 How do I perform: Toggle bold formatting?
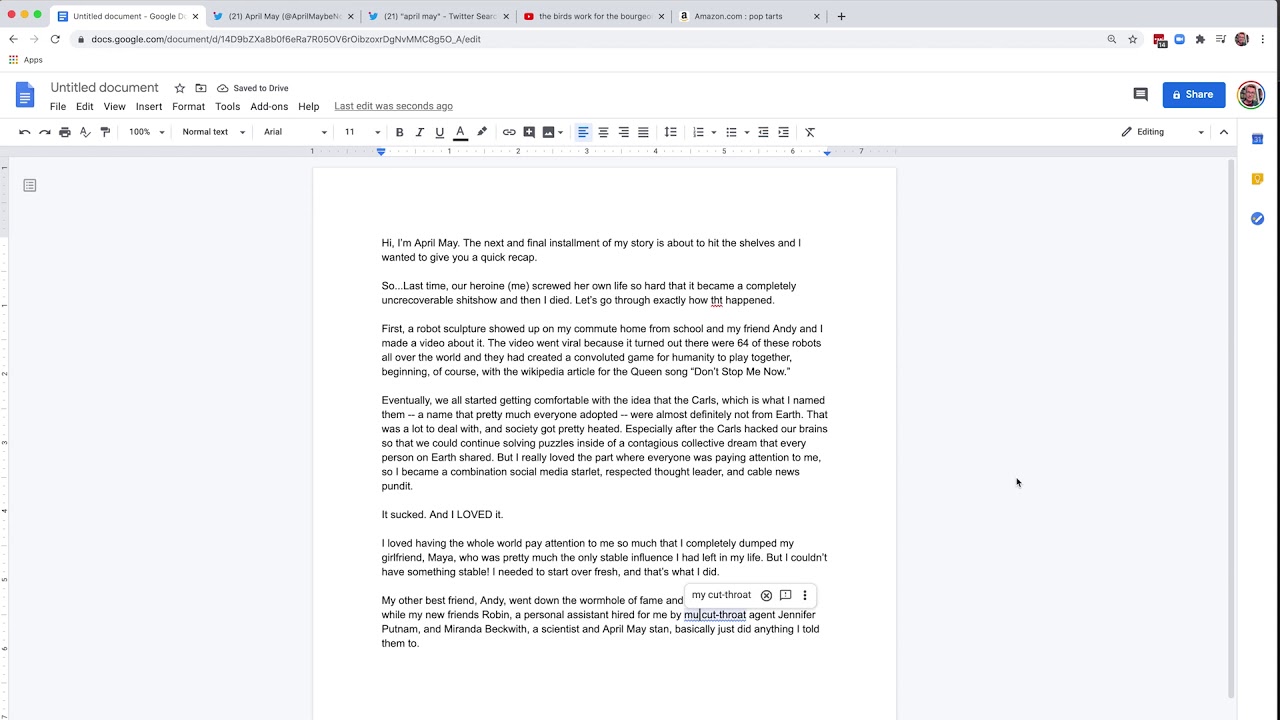click(399, 132)
